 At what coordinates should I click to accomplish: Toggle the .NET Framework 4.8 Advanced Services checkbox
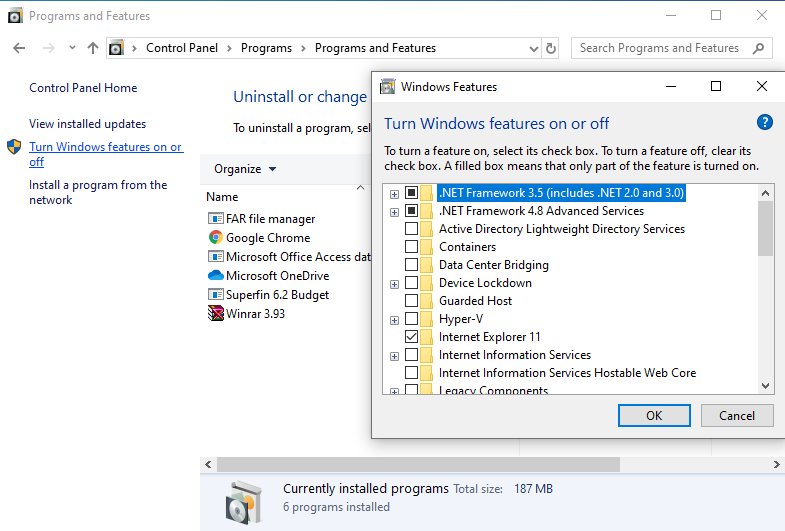(412, 211)
